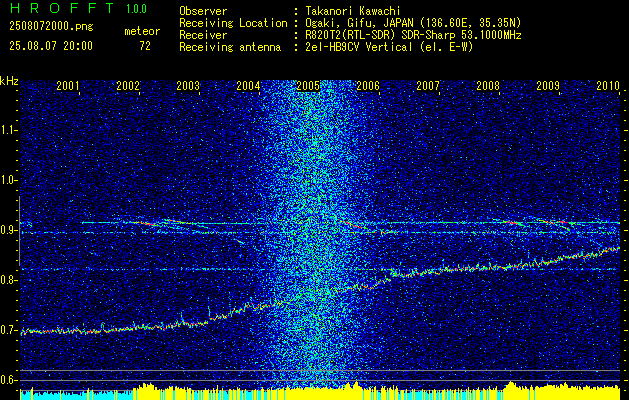Click the 1.0 kHz frequency label
Screen dimensions: 629x400
pyautogui.click(x=8, y=180)
